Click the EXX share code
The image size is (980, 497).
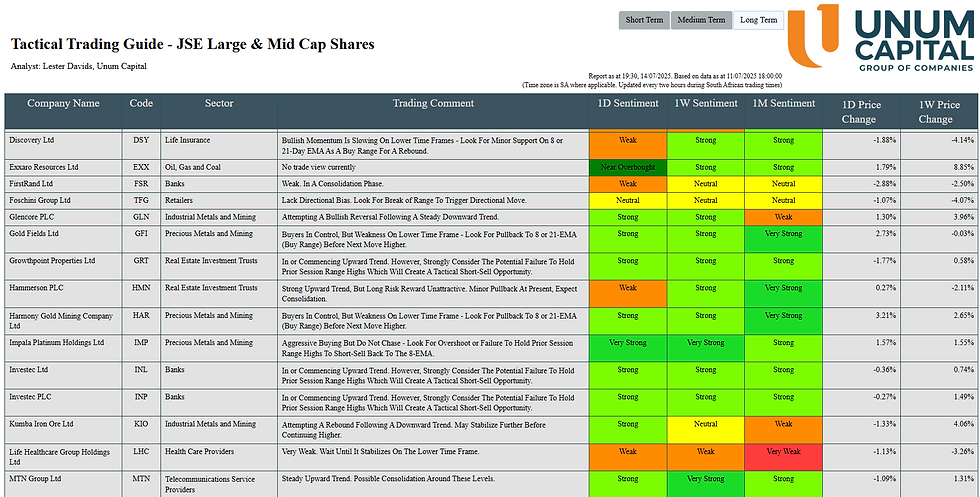pos(141,168)
